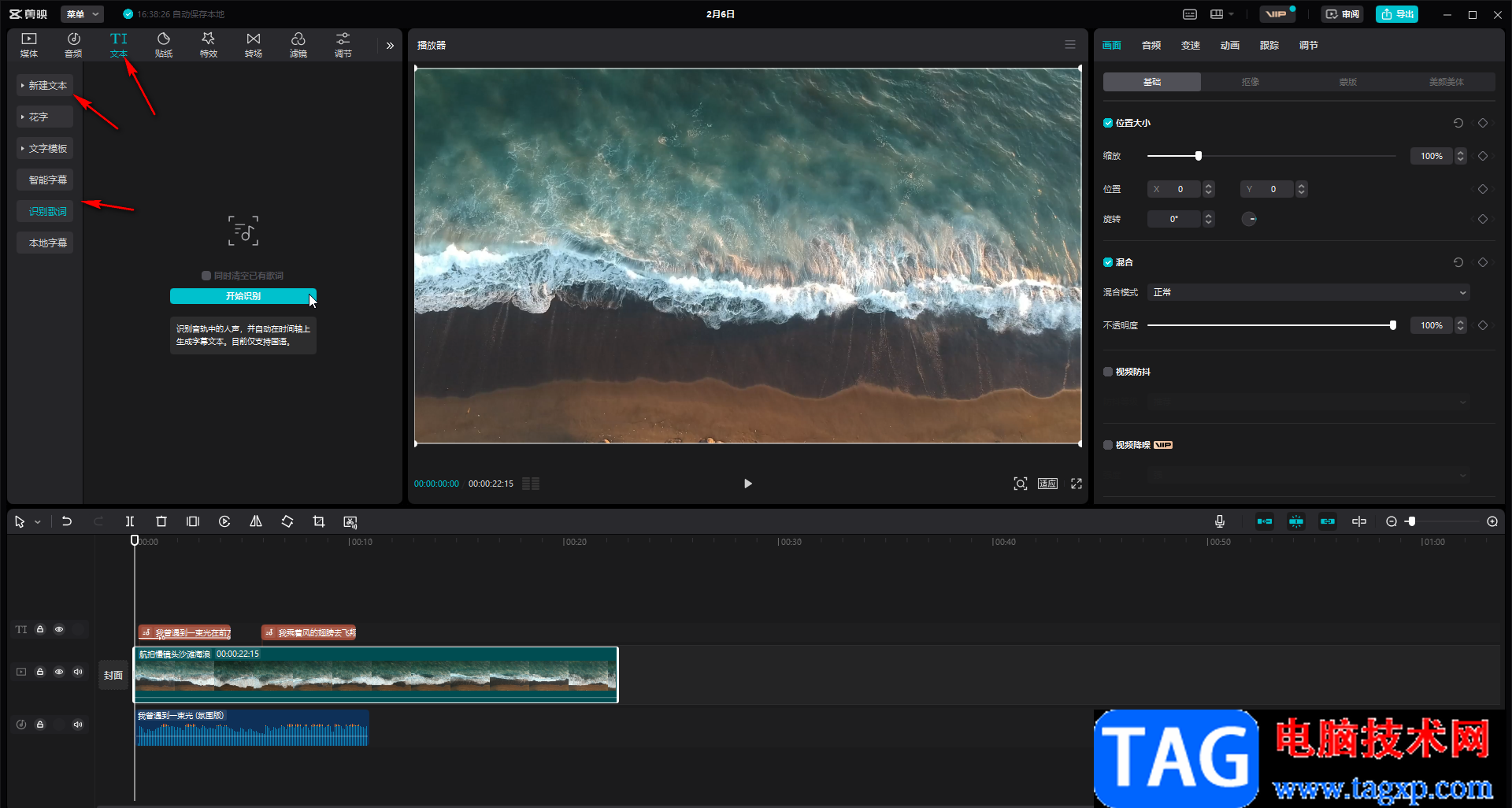Open the 特效 effects panel
Screen dimensions: 1512x808
pos(209,45)
